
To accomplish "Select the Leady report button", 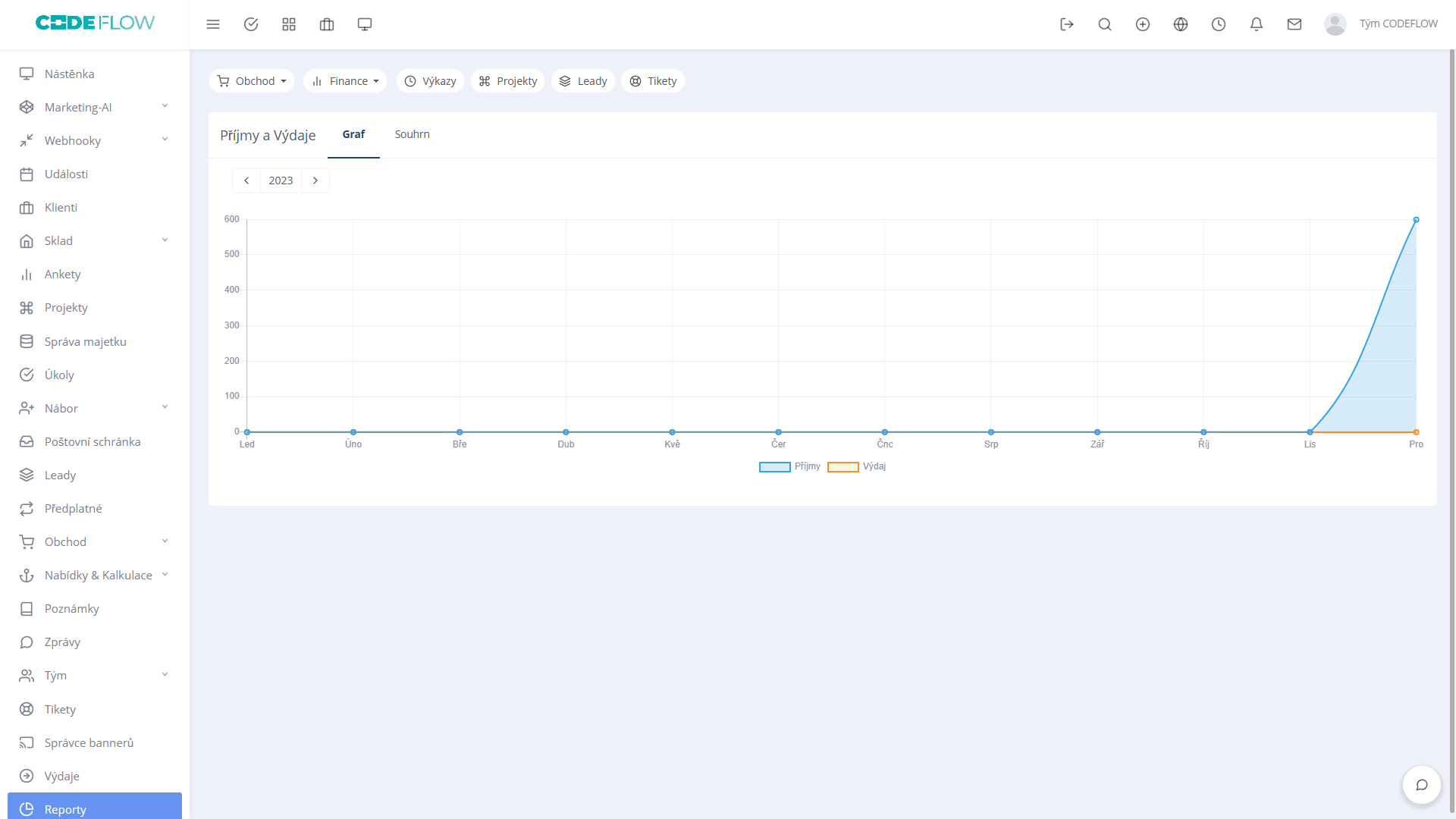I will tap(583, 81).
